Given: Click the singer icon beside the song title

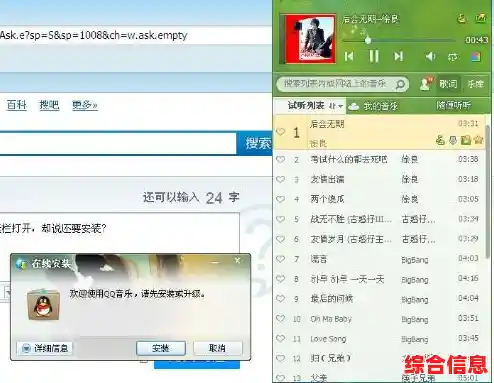Looking at the screenshot, I should [x=461, y=18].
